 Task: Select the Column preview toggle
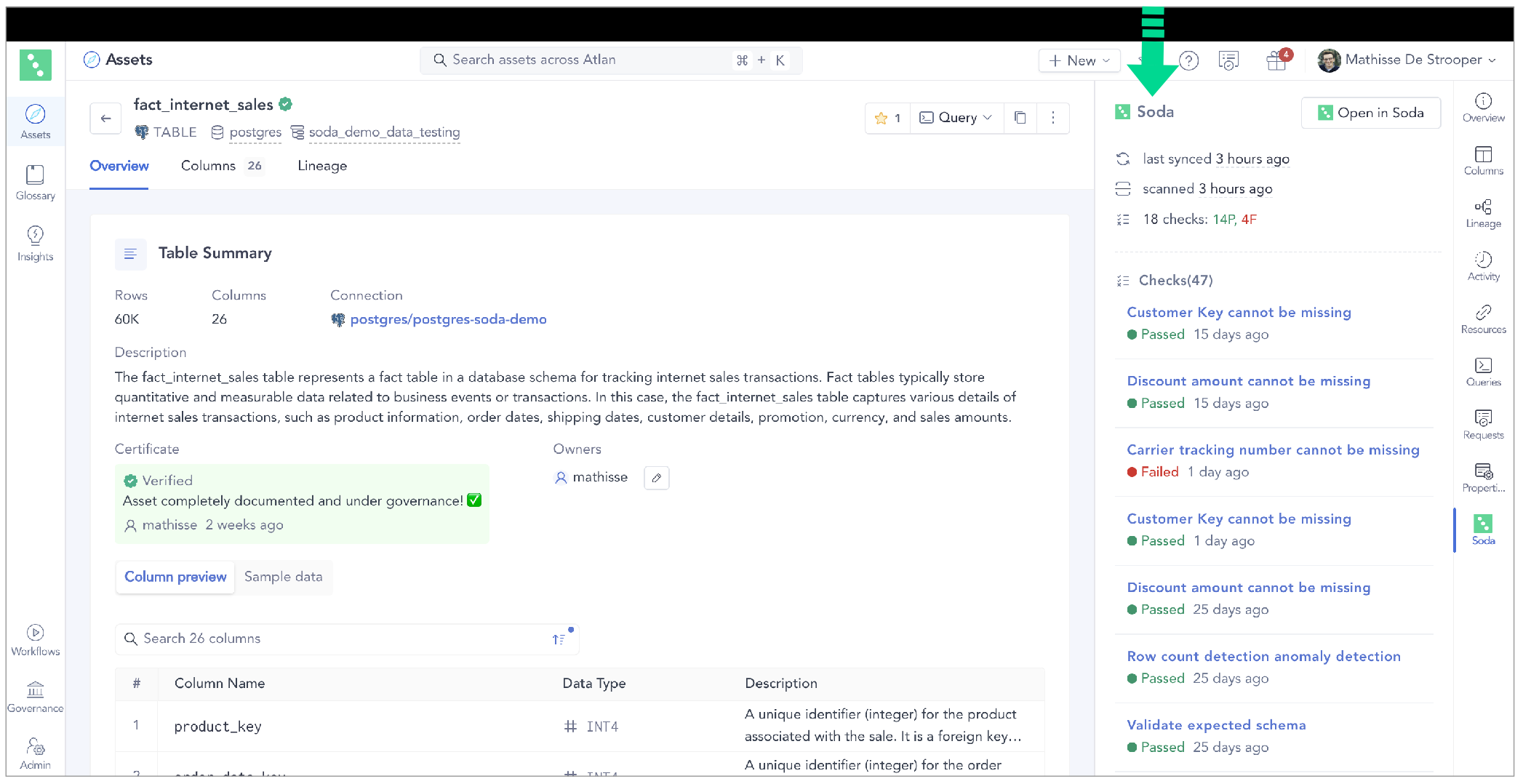[x=175, y=577]
